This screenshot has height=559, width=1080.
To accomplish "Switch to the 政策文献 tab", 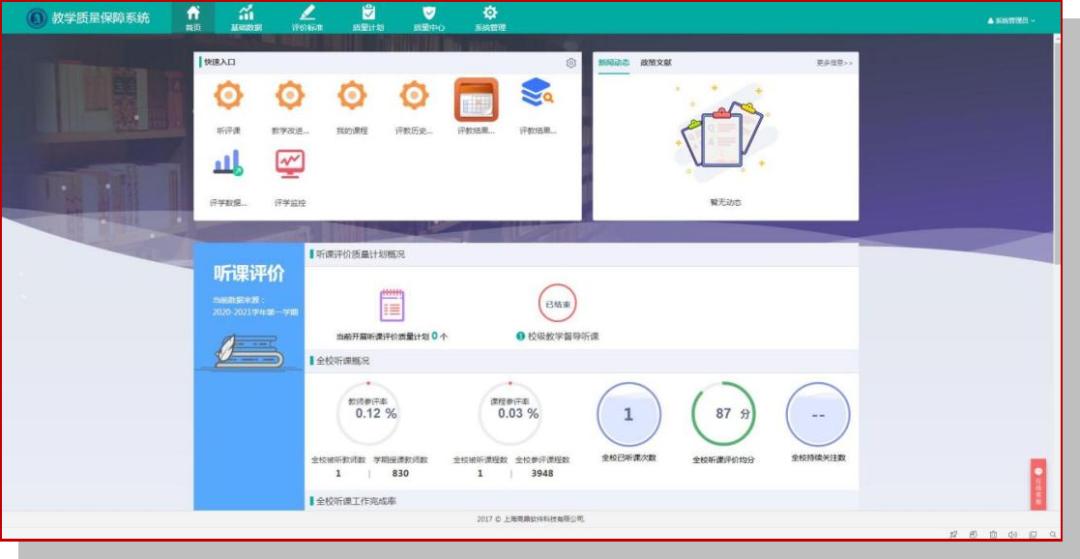I will click(x=656, y=63).
